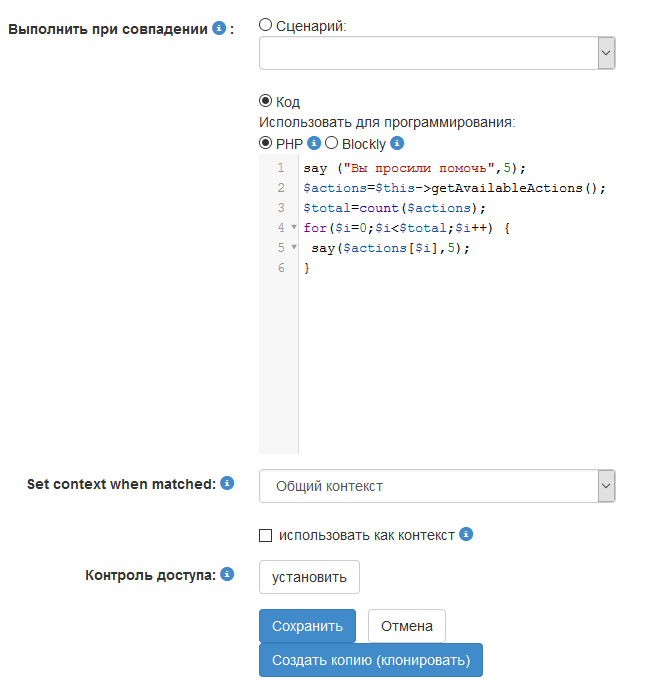
Task: Click the "Сохранить" button
Action: pos(307,626)
